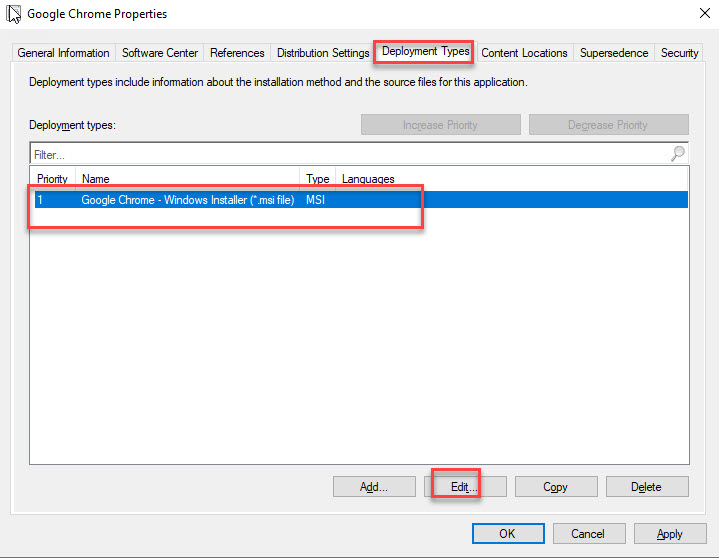Go to the Distribution Settings tab
The width and height of the screenshot is (719, 560).
point(323,53)
